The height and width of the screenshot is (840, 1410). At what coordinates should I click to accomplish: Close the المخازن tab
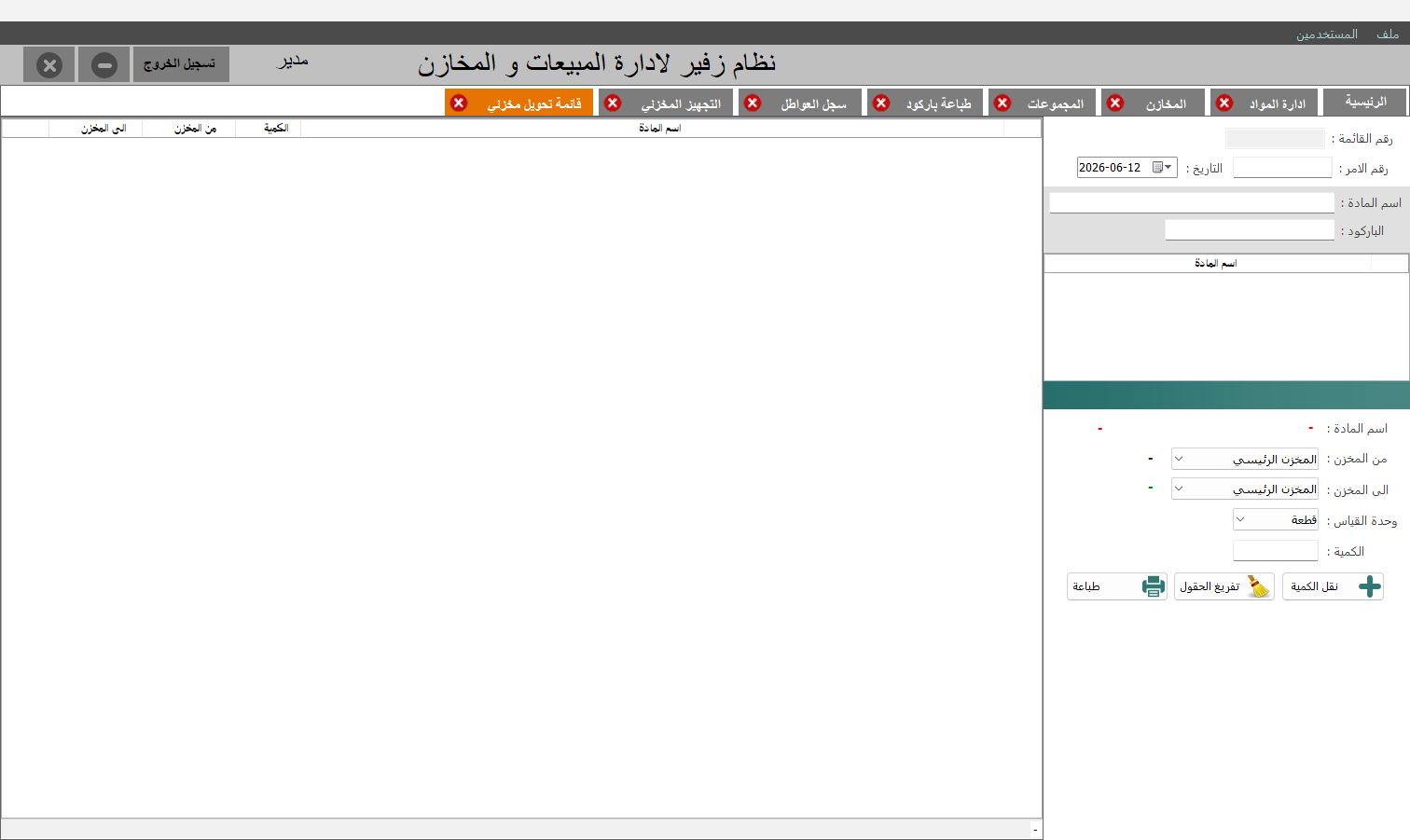(x=1115, y=103)
